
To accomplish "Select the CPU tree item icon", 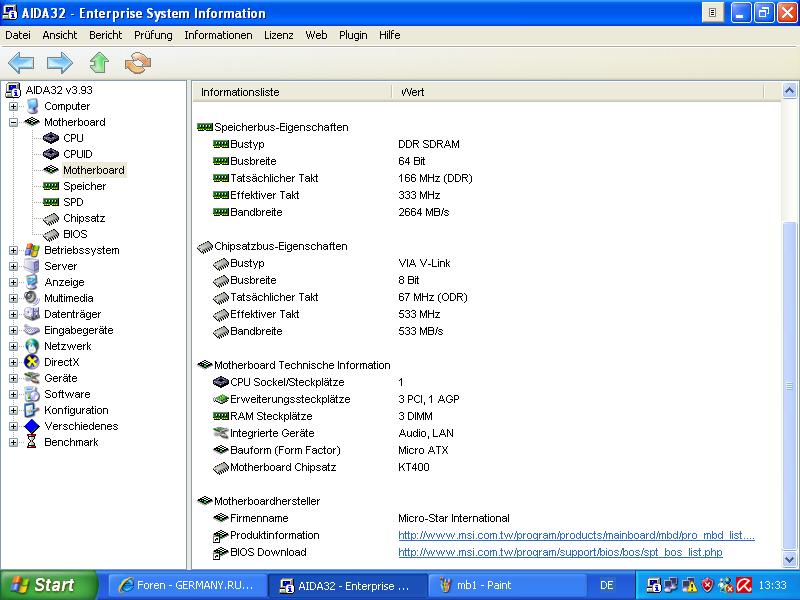I will tap(51, 138).
